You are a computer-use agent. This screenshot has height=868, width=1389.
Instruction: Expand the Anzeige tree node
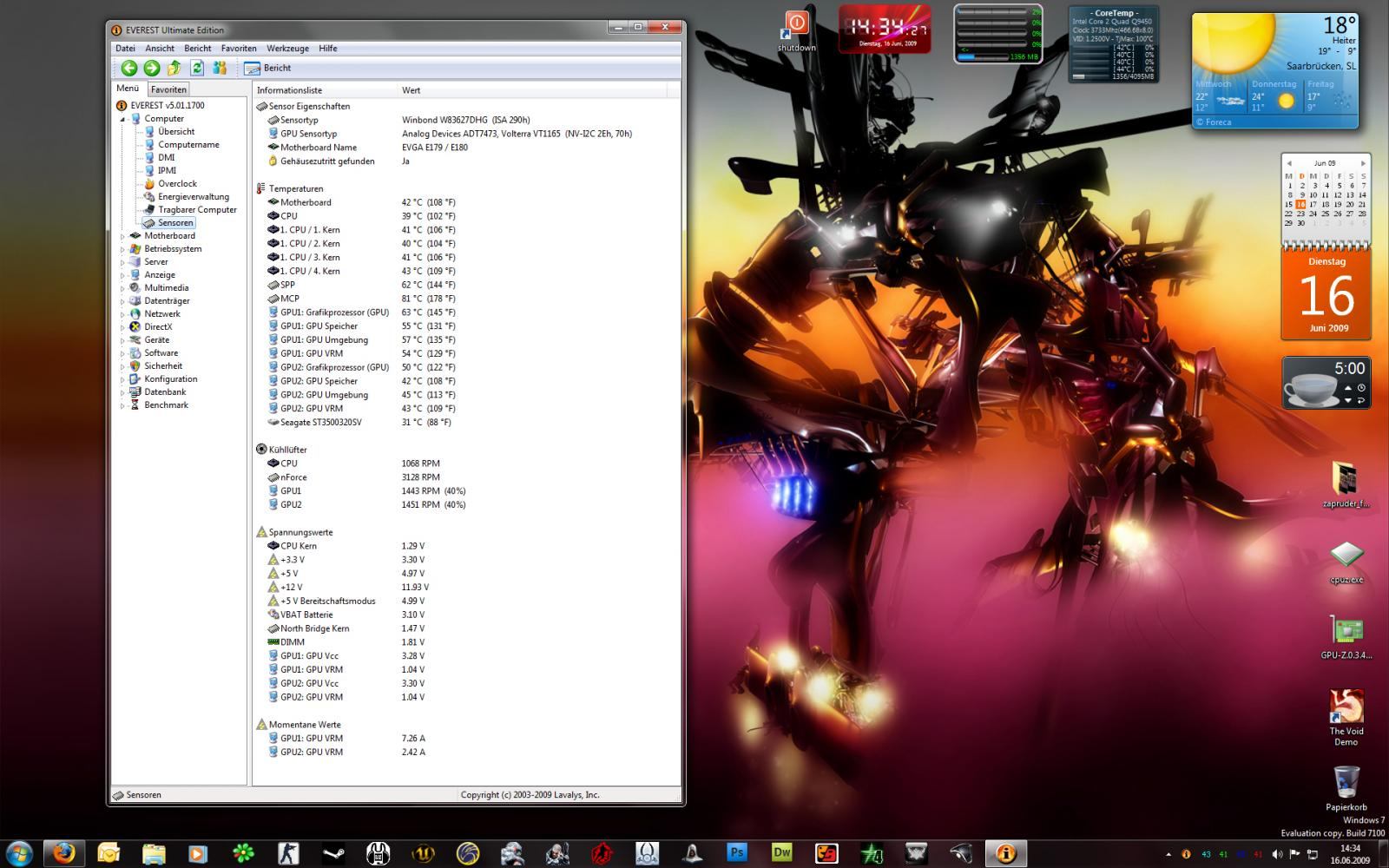point(122,275)
